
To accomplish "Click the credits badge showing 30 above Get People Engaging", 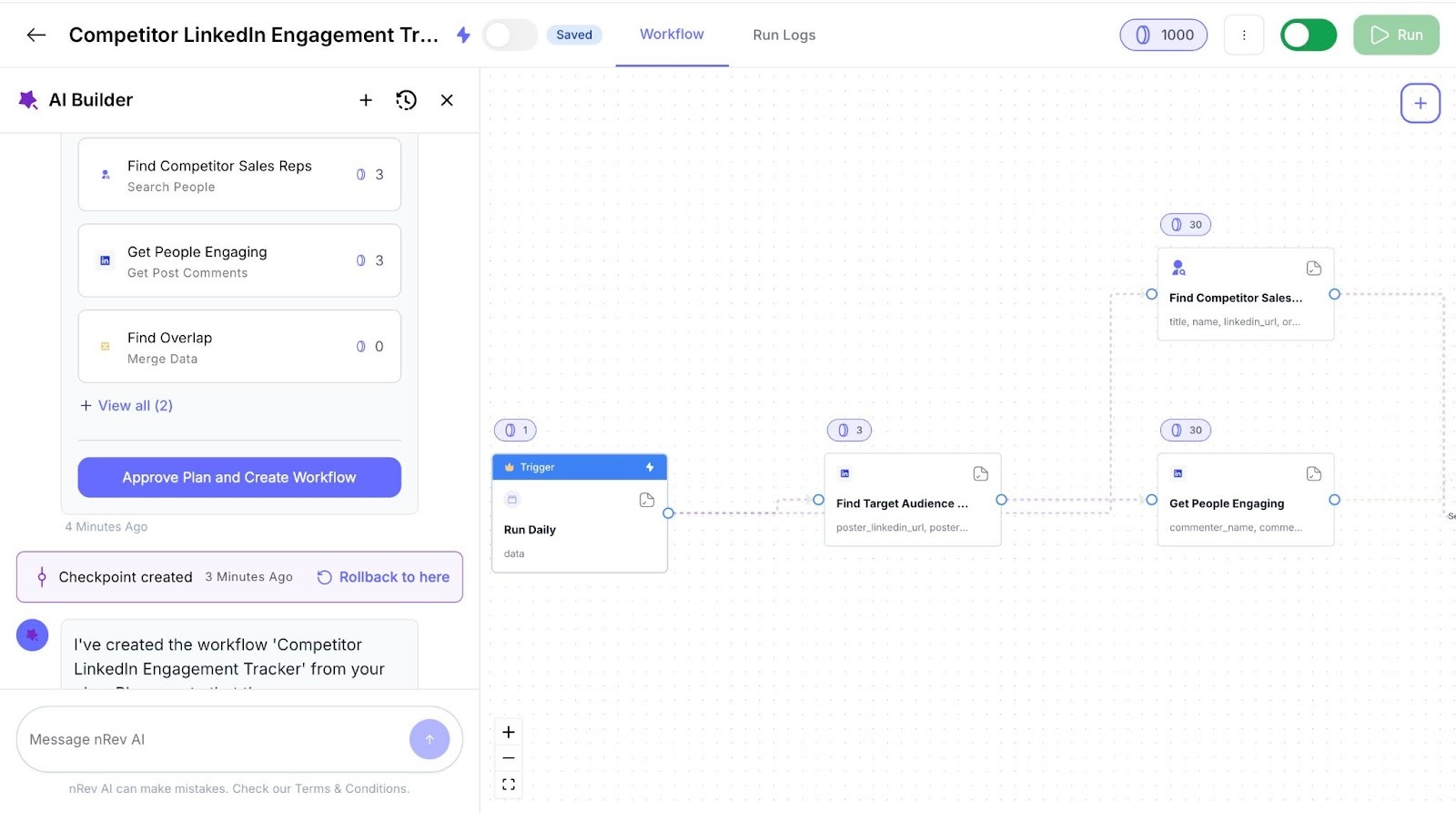I will (x=1185, y=430).
